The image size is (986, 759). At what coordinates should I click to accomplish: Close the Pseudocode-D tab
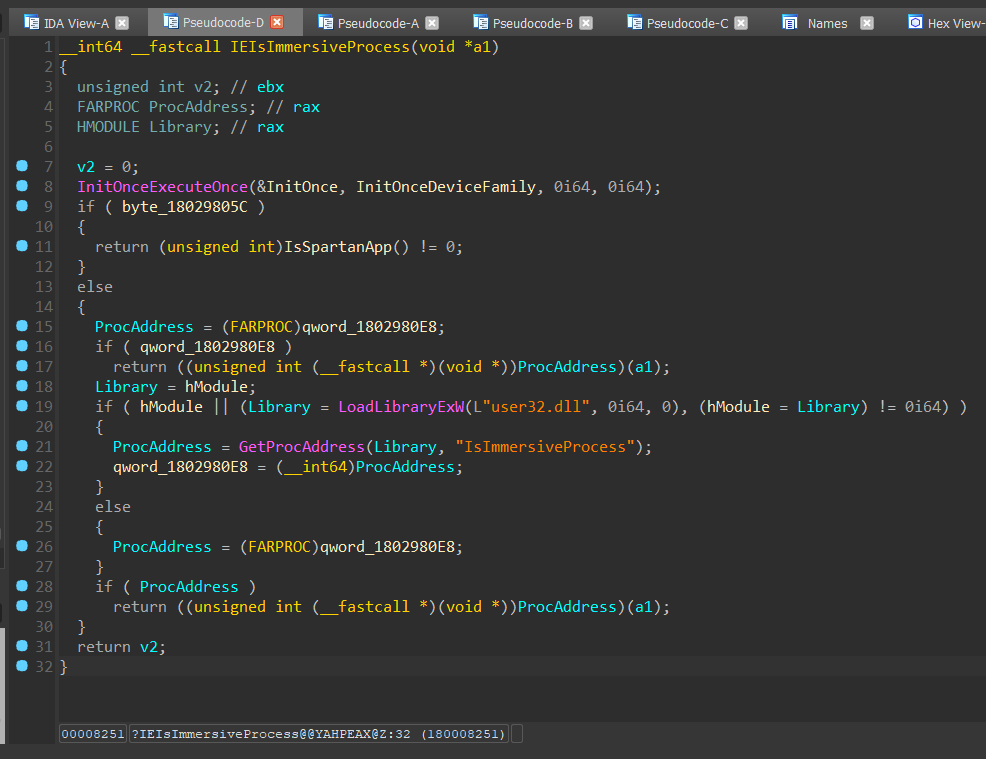[x=277, y=22]
